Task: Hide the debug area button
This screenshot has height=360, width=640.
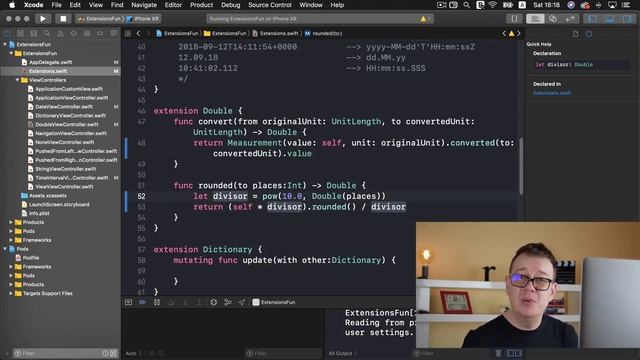Action: point(129,302)
